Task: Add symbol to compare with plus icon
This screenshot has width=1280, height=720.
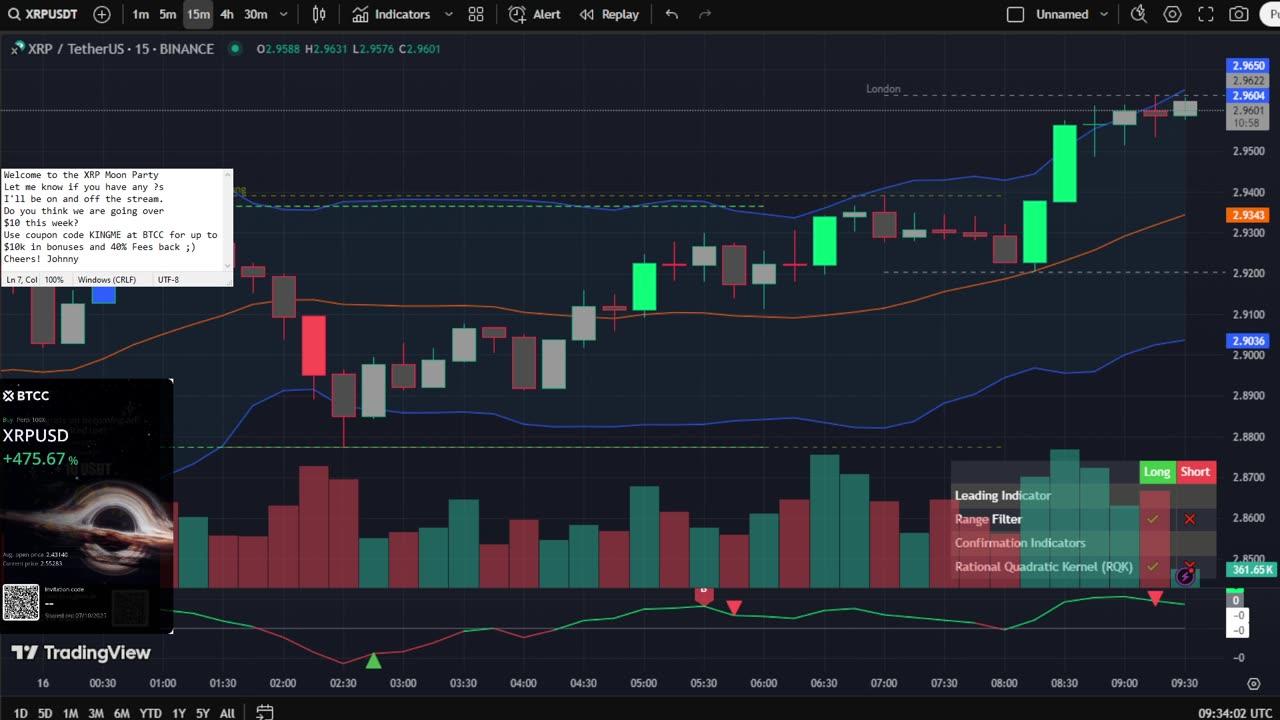Action: [x=102, y=14]
